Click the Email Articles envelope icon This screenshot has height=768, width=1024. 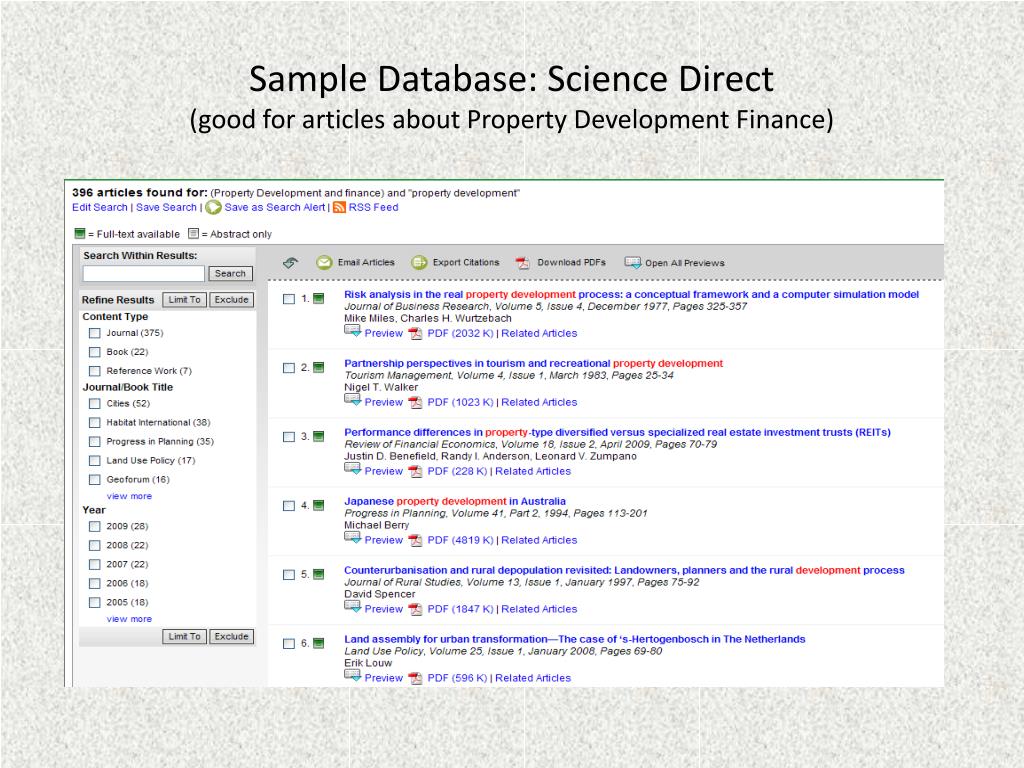324,263
